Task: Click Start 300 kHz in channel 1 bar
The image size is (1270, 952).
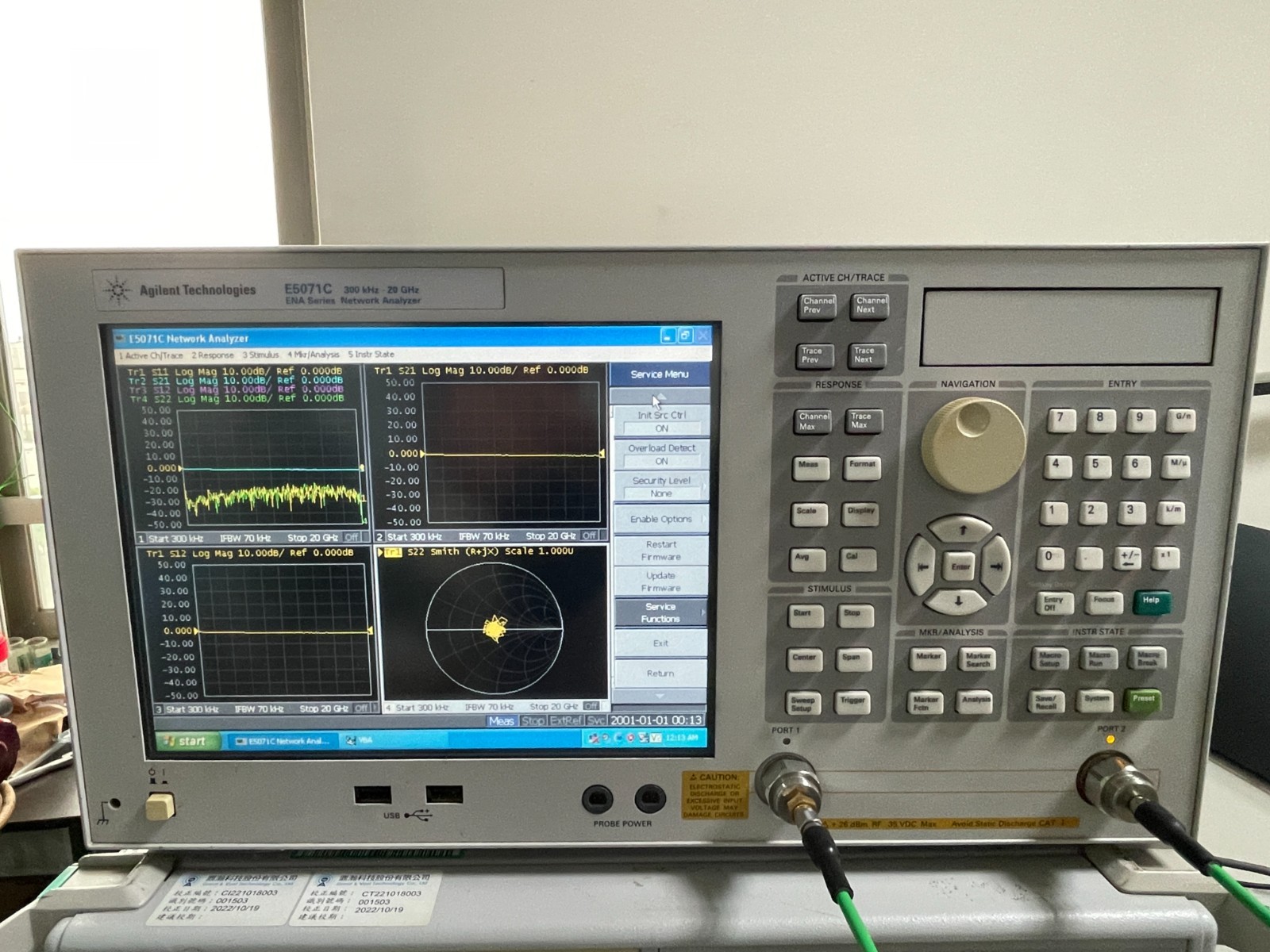Action: [x=175, y=539]
